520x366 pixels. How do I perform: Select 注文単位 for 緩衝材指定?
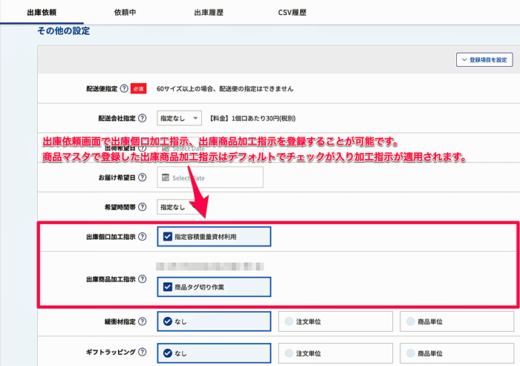[x=336, y=321]
